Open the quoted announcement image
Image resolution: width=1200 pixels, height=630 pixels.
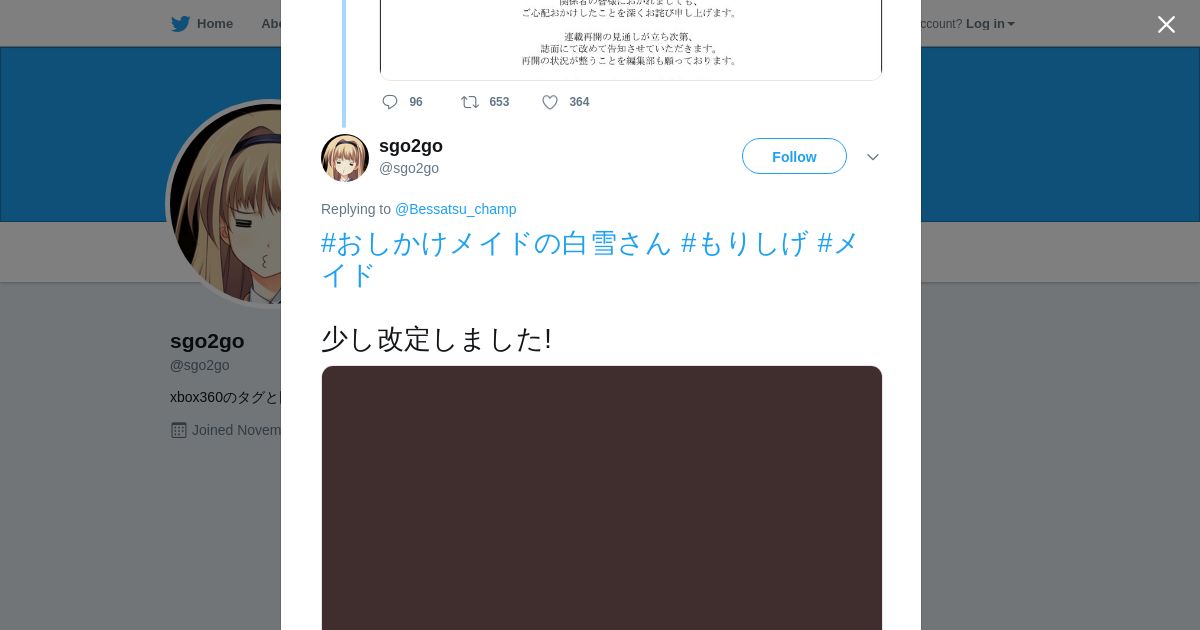point(631,40)
